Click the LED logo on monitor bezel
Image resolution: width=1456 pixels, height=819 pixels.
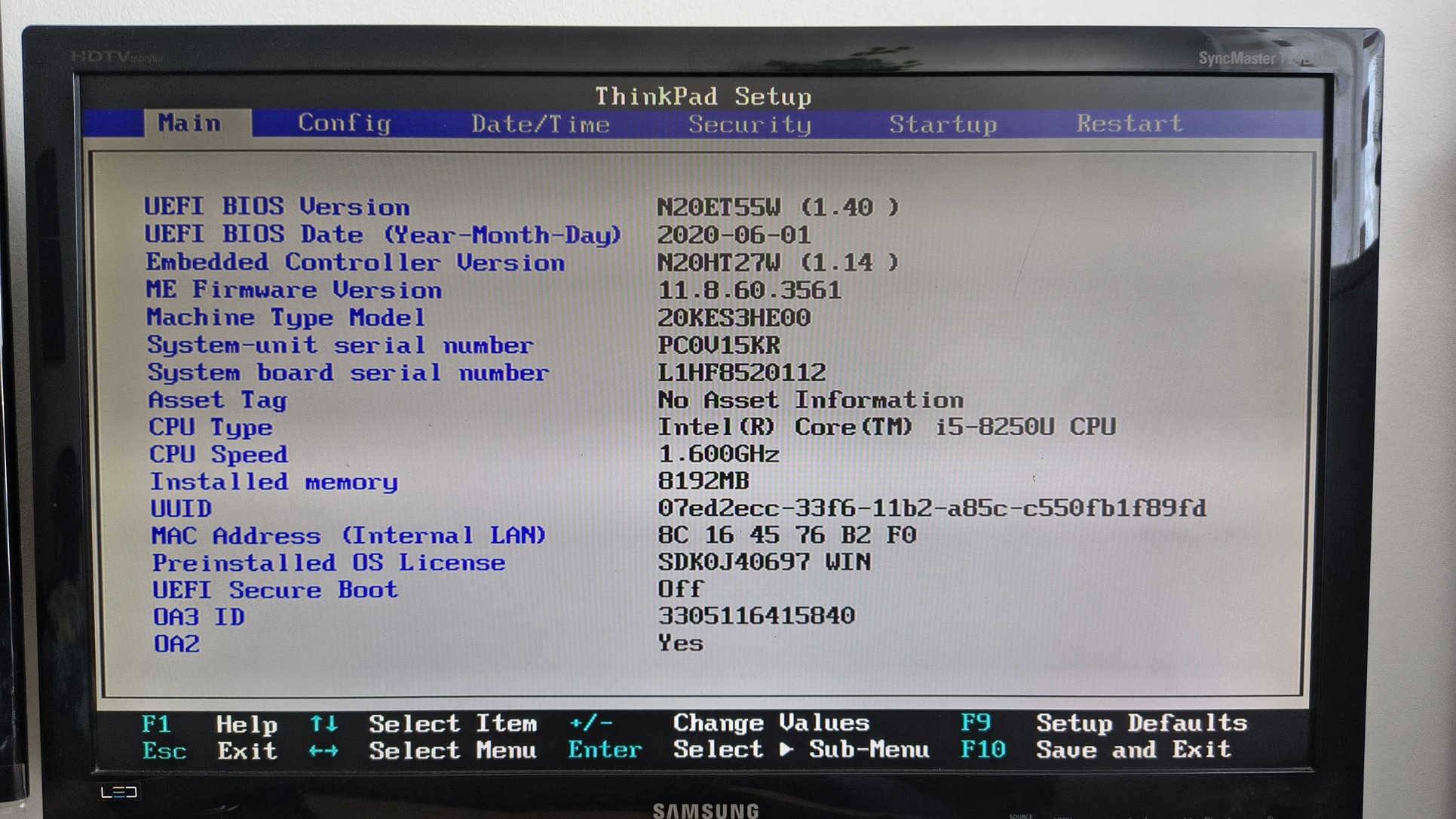pos(119,792)
